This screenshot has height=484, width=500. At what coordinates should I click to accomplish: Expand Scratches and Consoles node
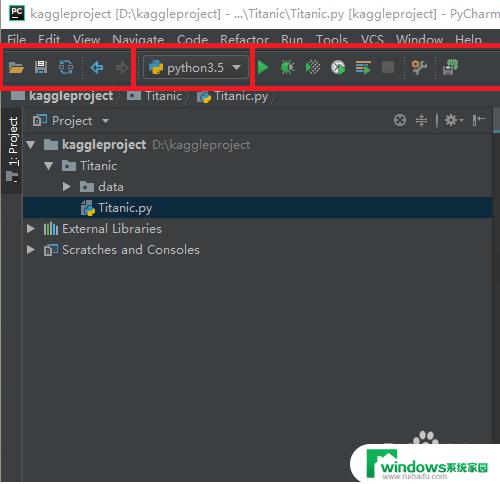click(30, 250)
